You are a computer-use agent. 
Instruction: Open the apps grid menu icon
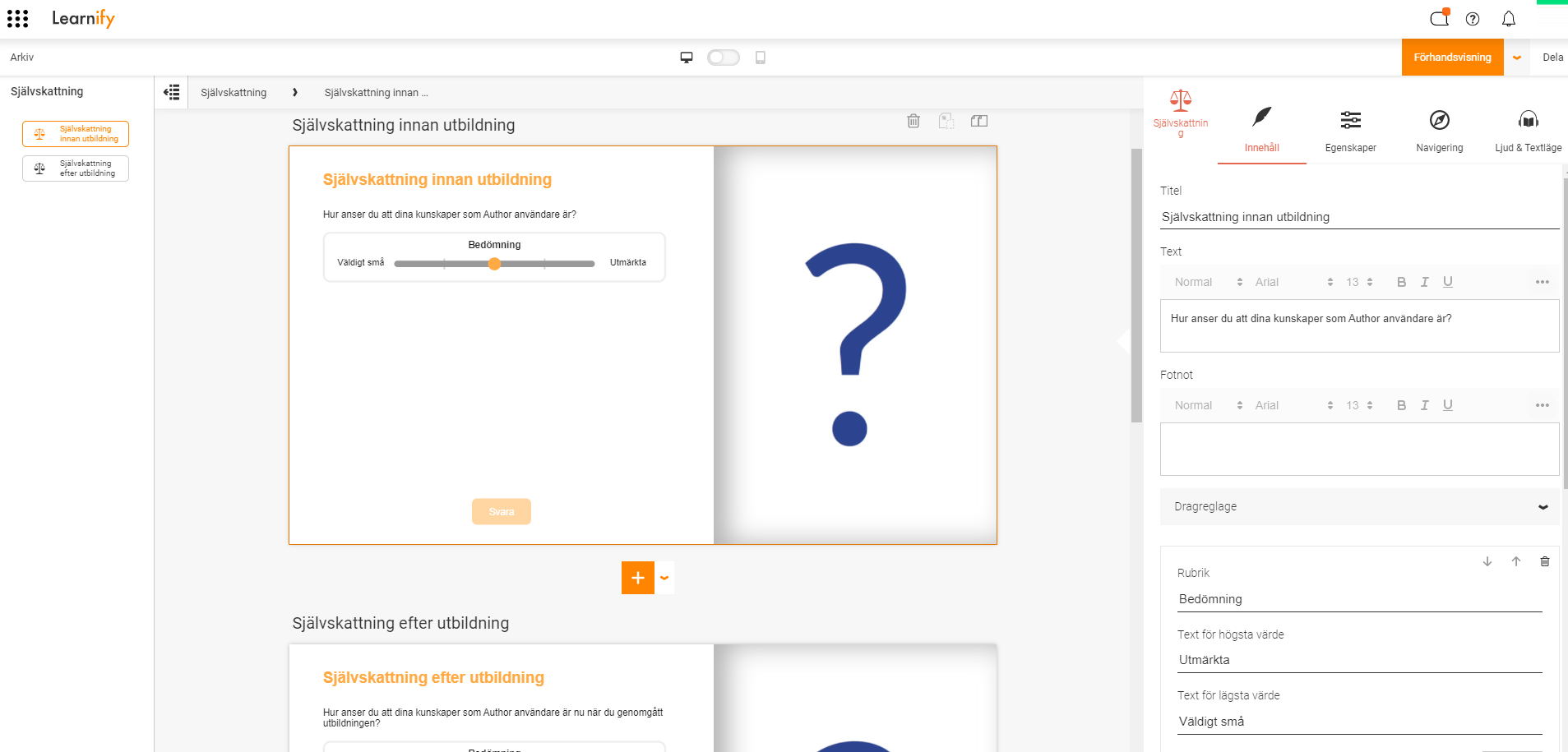[x=17, y=18]
